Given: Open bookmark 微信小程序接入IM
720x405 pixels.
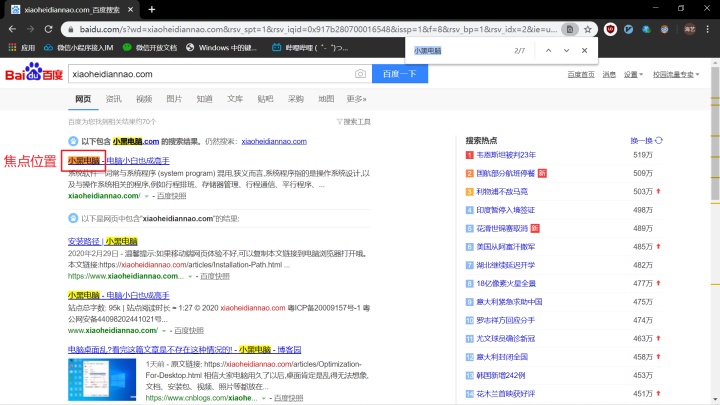Looking at the screenshot, I should [x=79, y=47].
